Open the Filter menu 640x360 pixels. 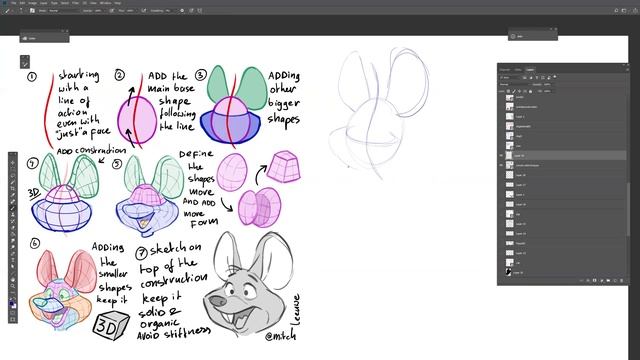click(75, 3)
